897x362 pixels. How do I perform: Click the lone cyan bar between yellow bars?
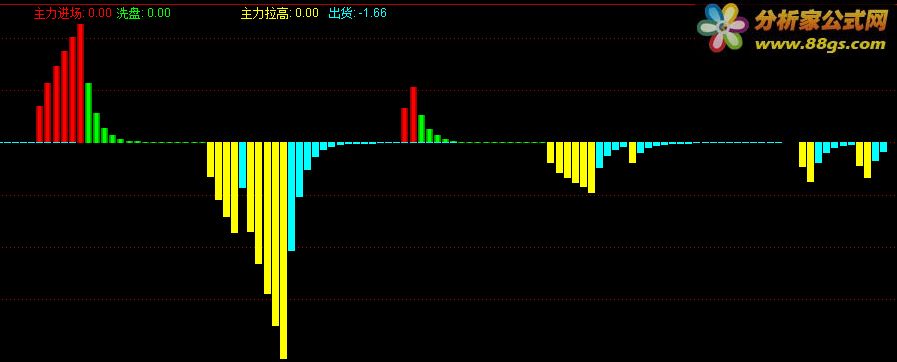(243, 165)
